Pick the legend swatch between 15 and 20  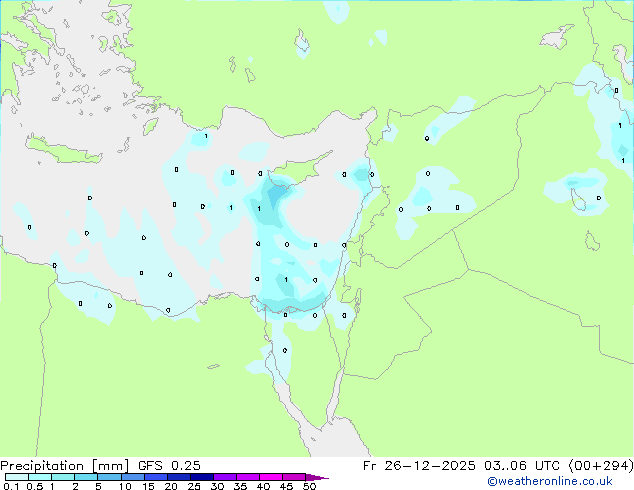[x=155, y=477]
